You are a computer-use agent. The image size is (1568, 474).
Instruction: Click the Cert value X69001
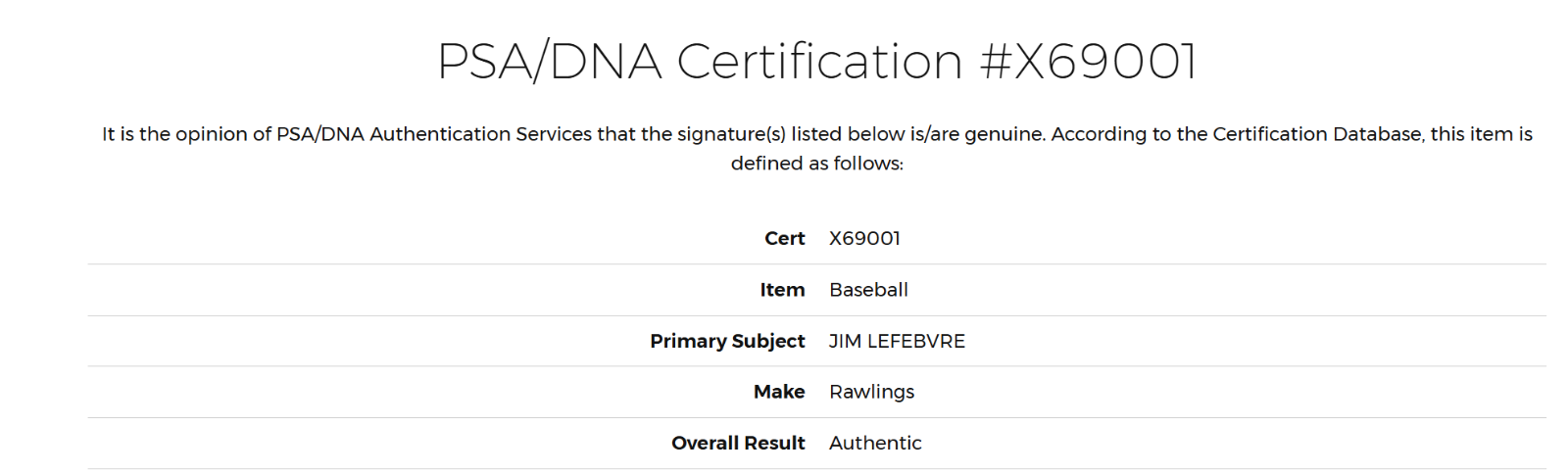[864, 238]
